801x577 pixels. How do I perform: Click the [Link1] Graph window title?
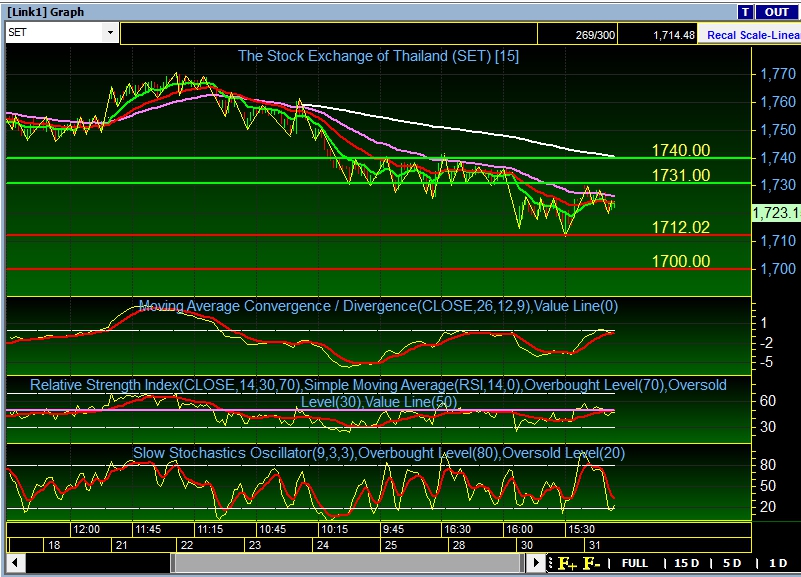46,12
